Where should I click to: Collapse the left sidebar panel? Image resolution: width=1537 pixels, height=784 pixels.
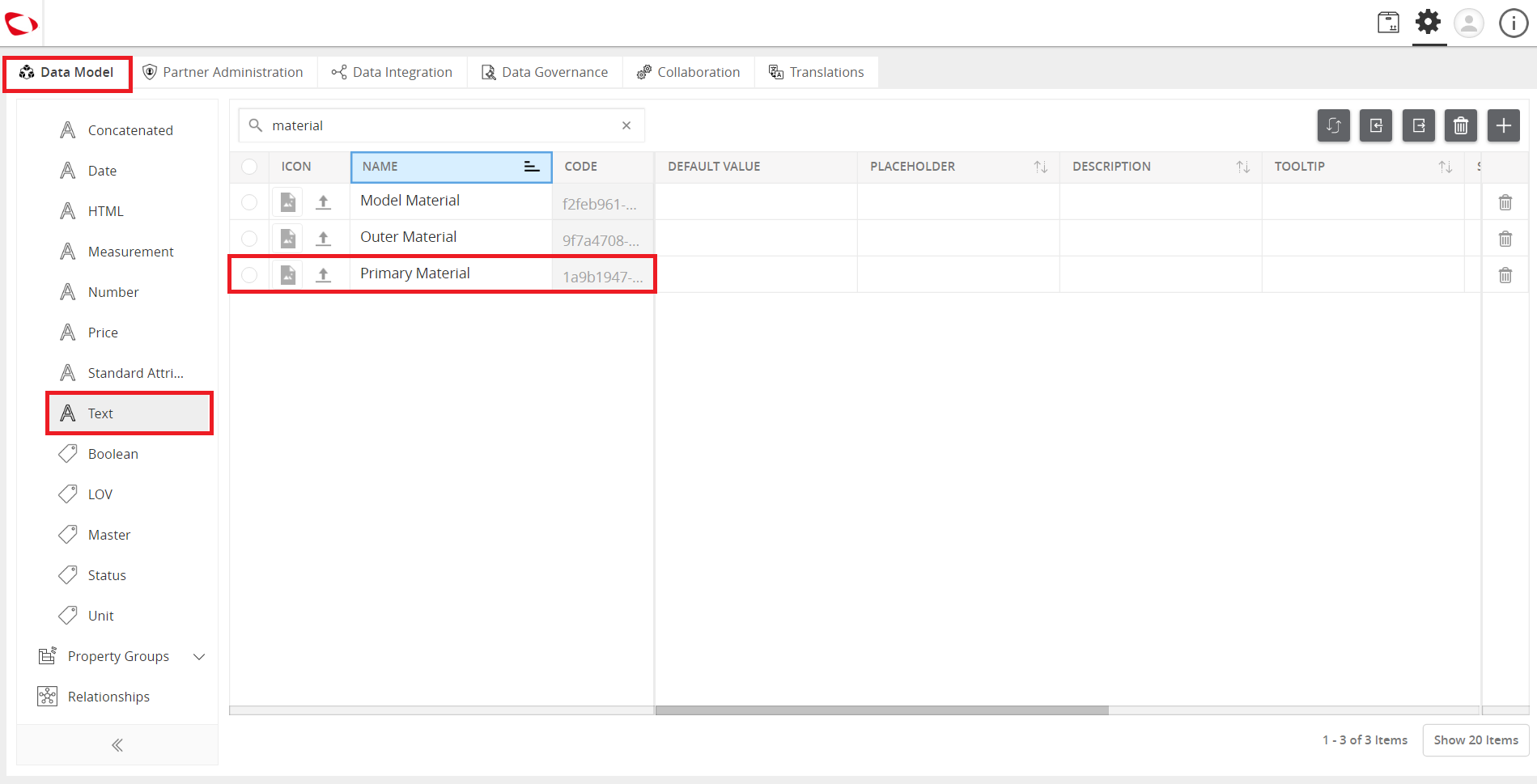(x=117, y=745)
